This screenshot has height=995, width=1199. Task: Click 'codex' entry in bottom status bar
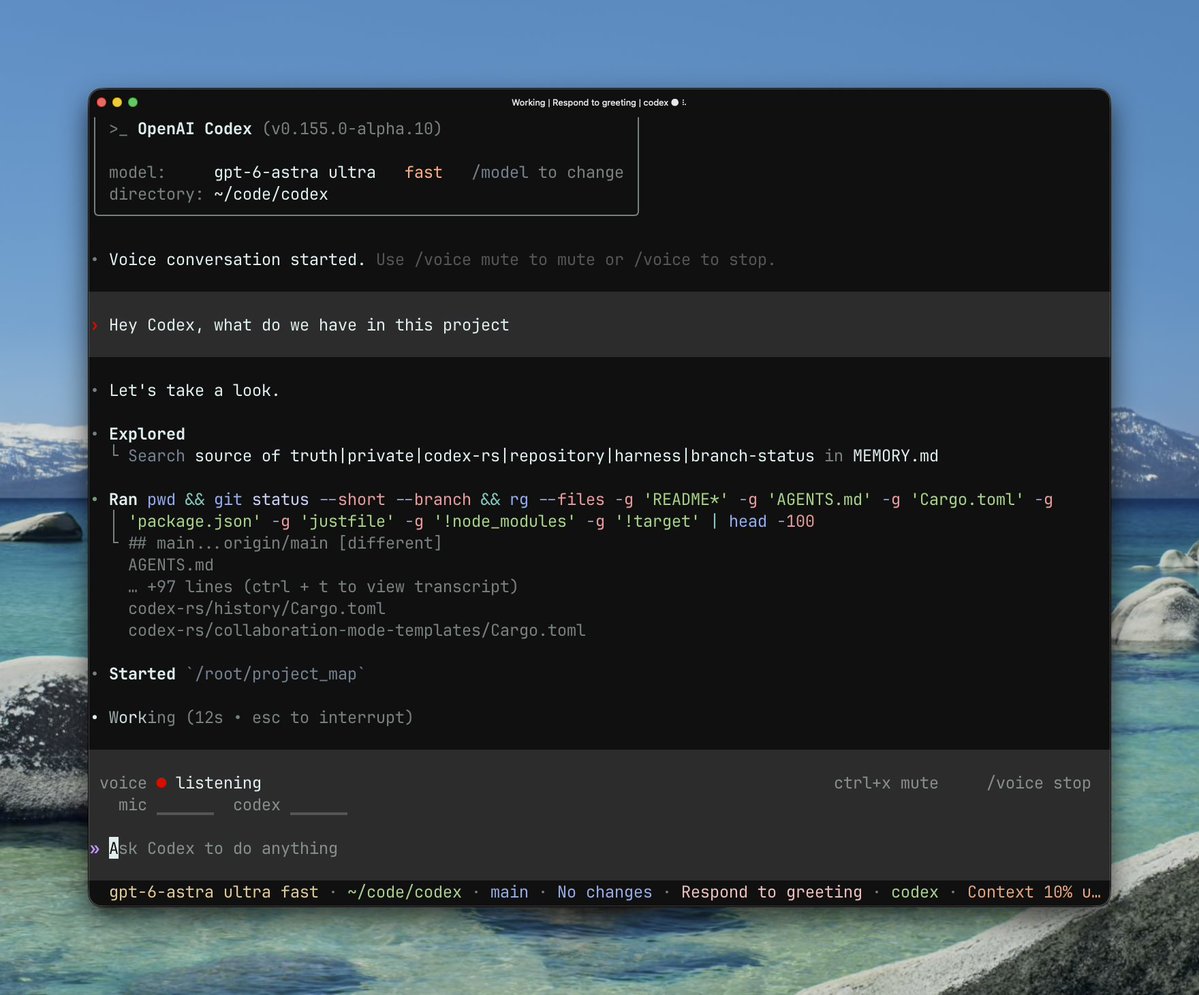point(915,892)
